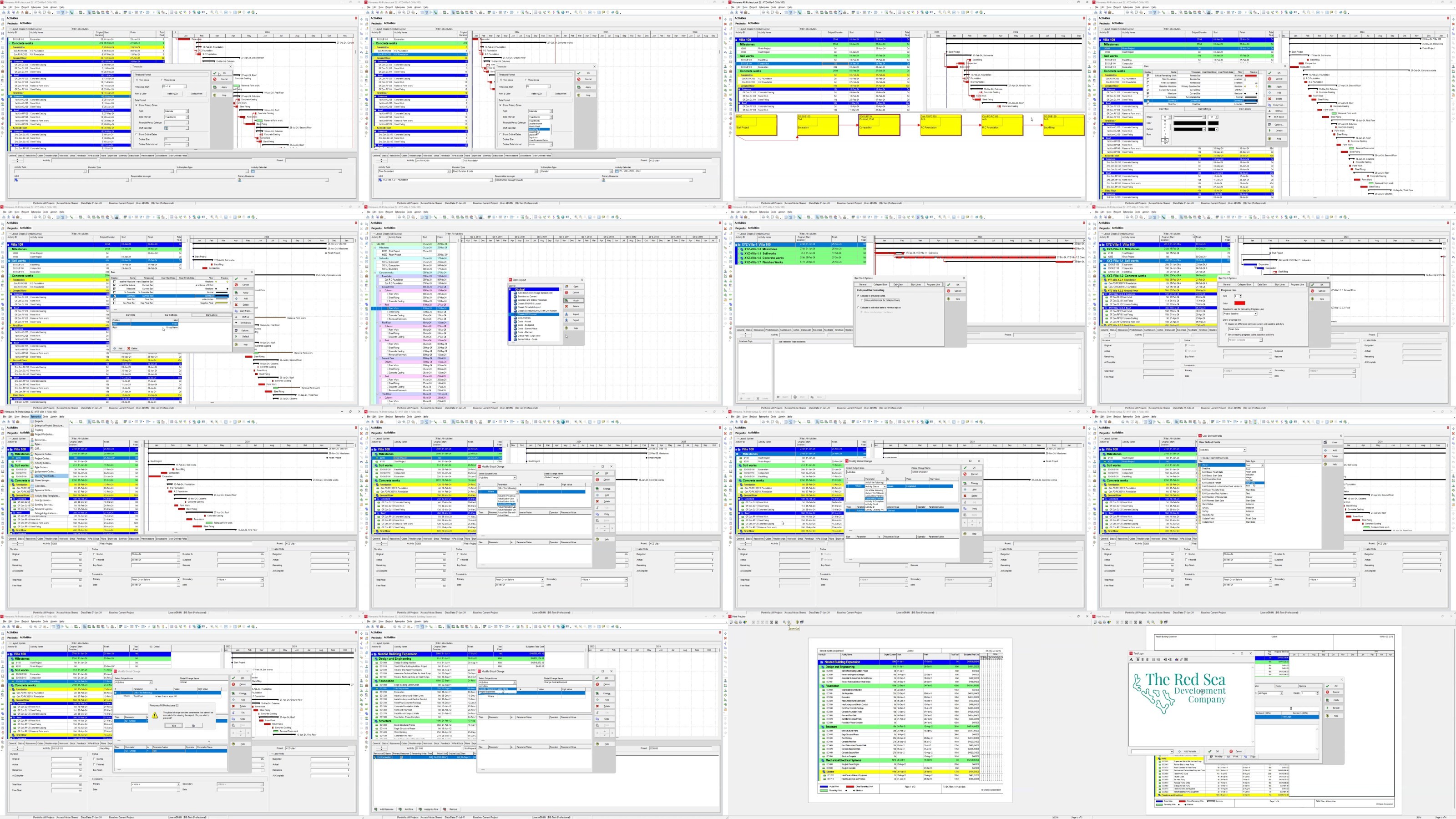
Task: Click insert picture icon in Text/Logo toolbar
Action: (x=1176, y=659)
